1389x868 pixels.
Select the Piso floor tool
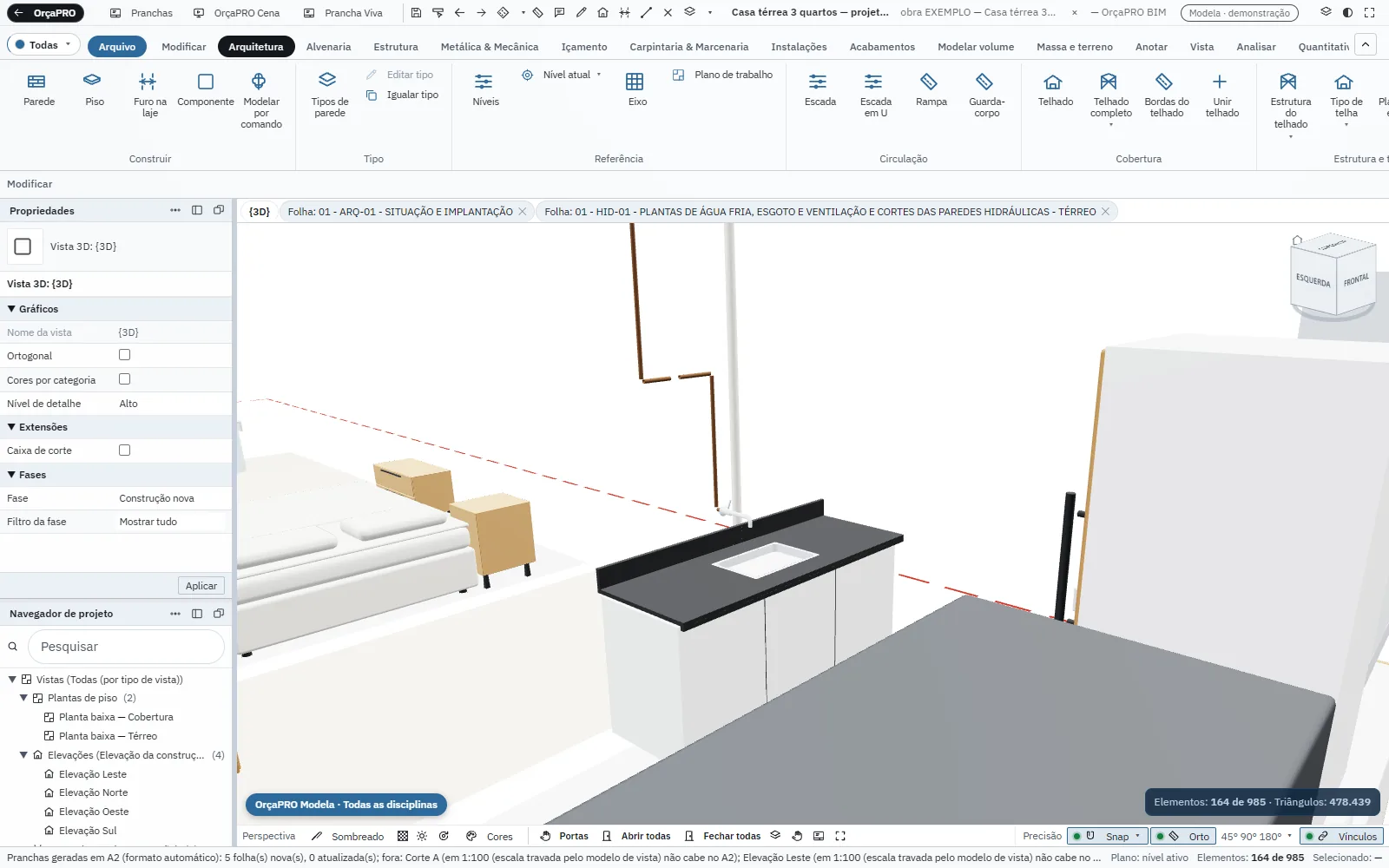[x=95, y=90]
